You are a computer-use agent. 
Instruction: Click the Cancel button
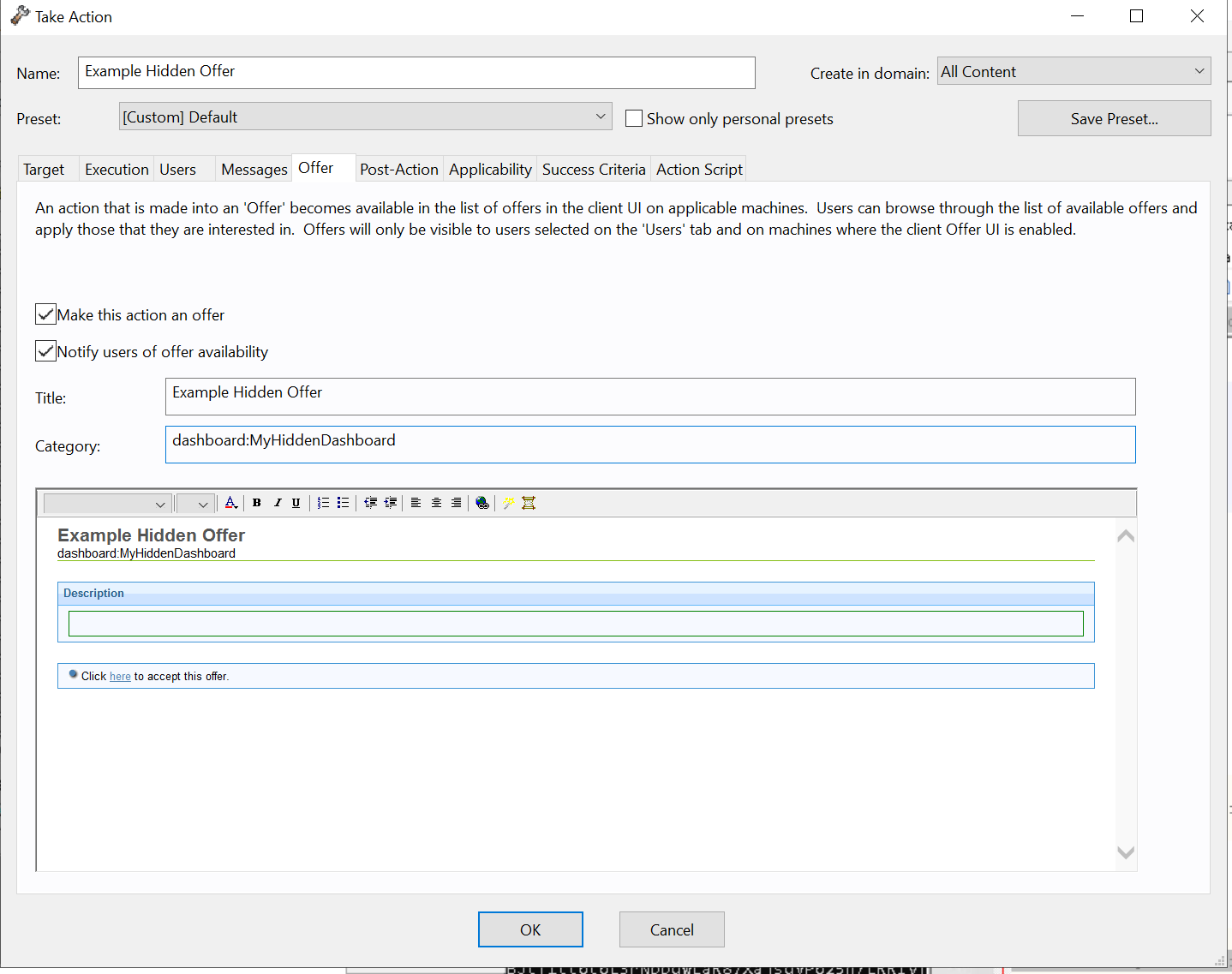tap(672, 929)
